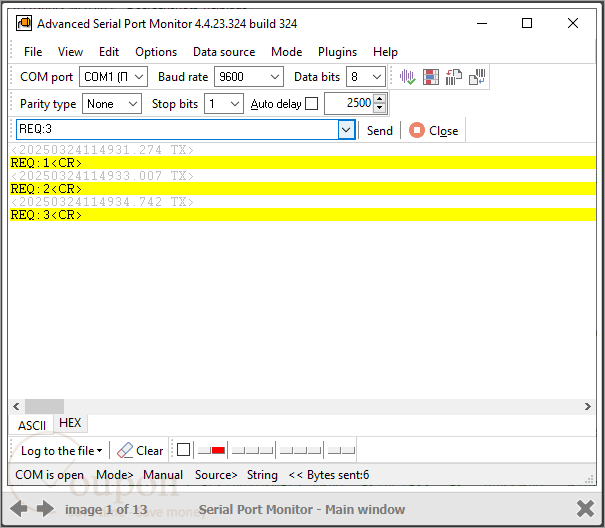Click the horizontal scrollbar thumb
The width and height of the screenshot is (605, 528).
(x=44, y=406)
